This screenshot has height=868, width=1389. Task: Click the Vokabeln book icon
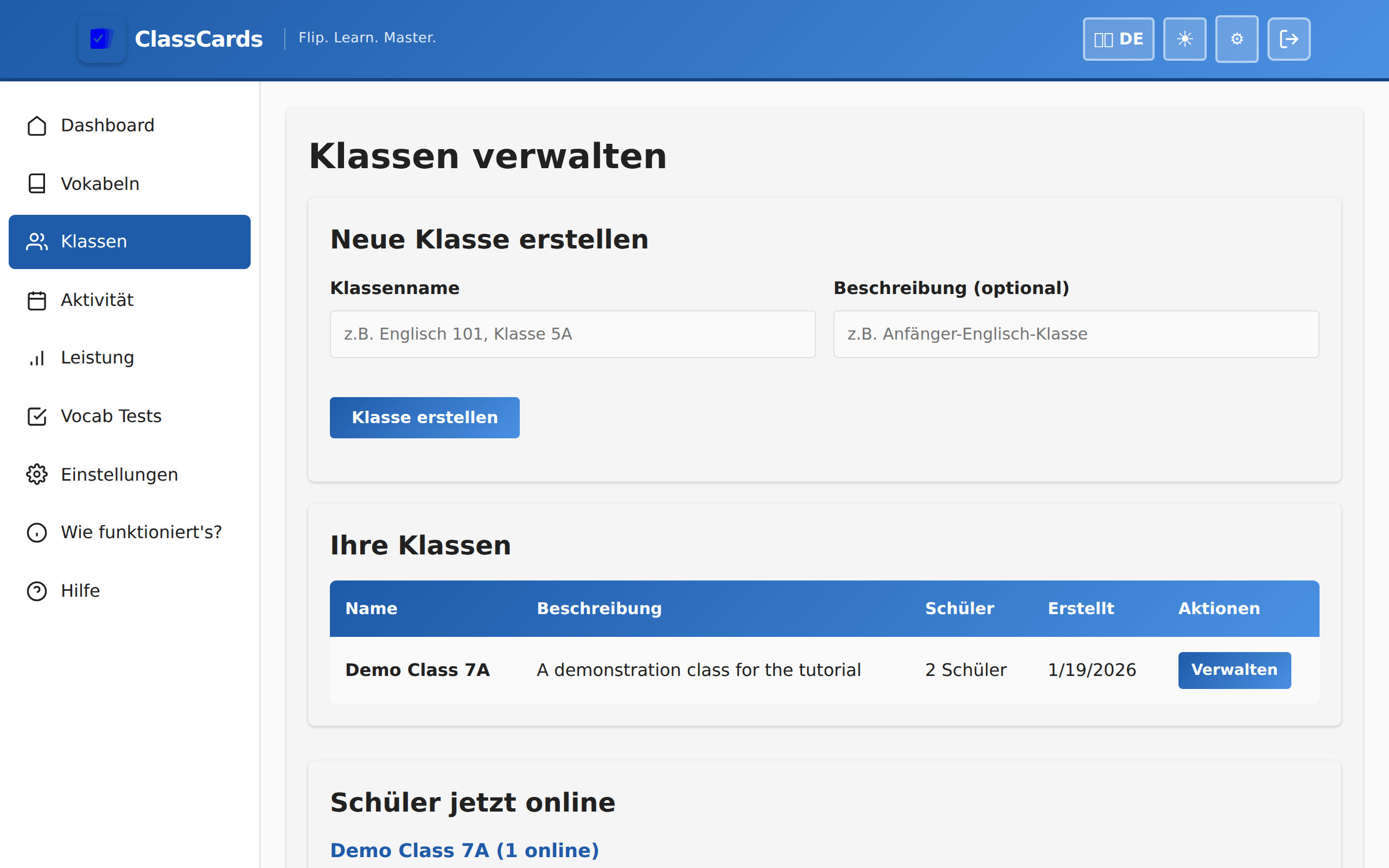tap(37, 184)
